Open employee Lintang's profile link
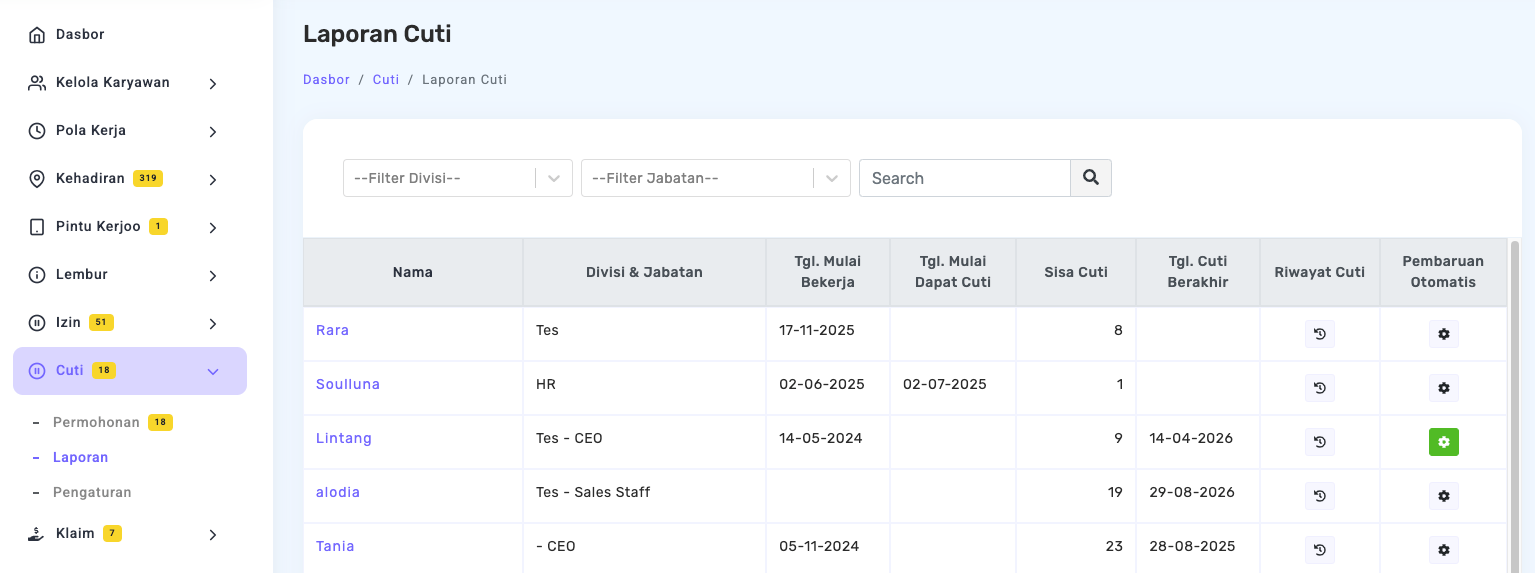This screenshot has height=573, width=1535. pos(344,438)
